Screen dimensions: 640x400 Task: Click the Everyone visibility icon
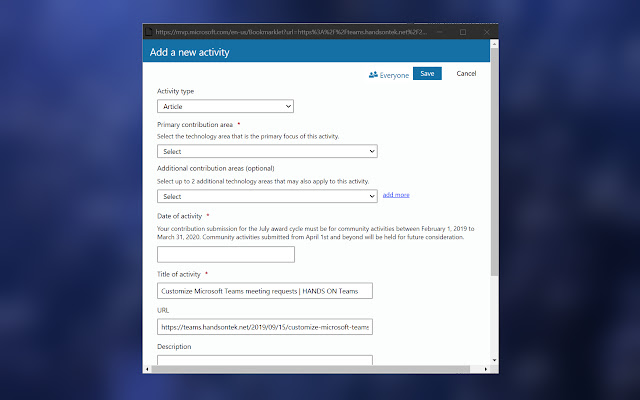tap(373, 75)
